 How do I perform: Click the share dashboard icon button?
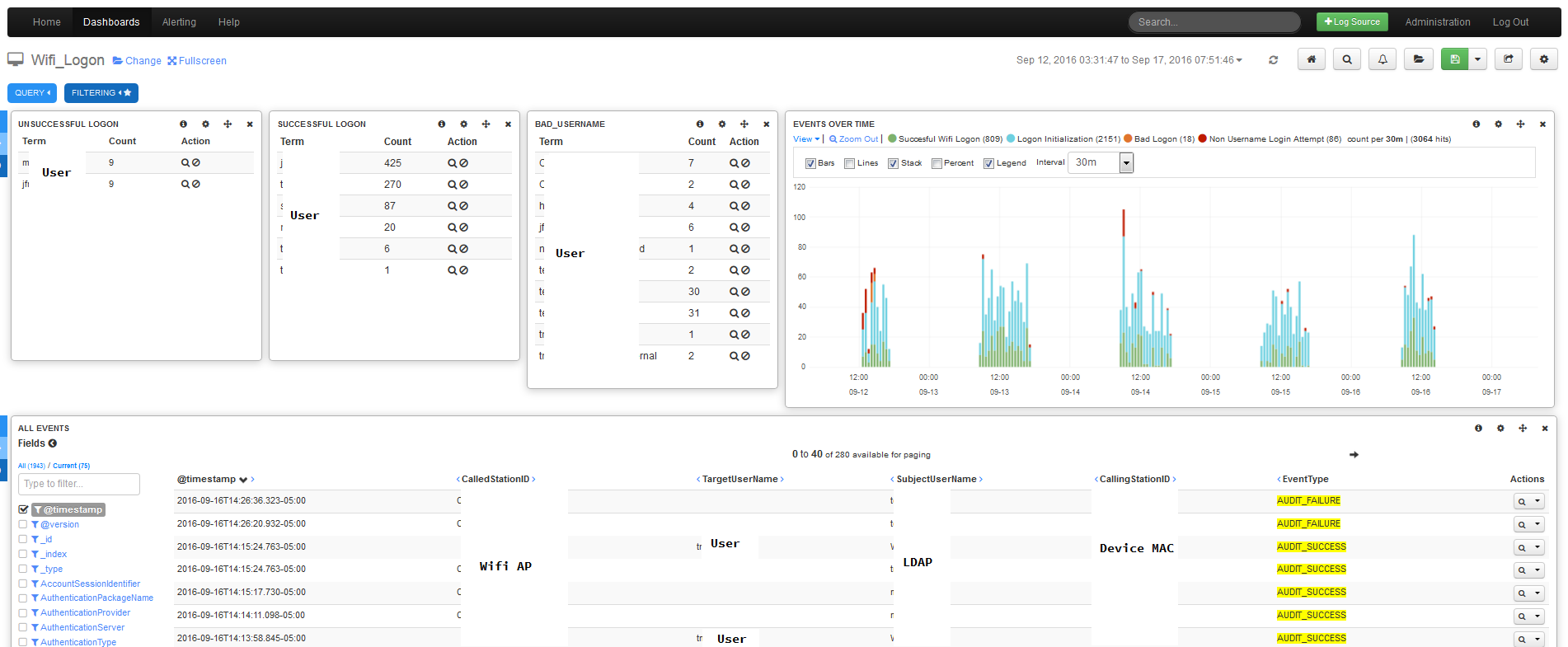(1509, 59)
